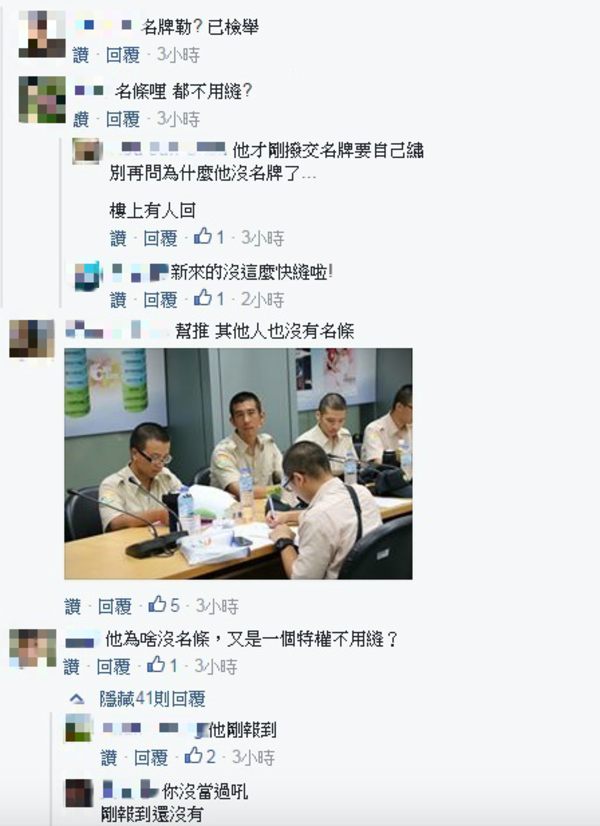Click thumbs-up count under the soldiers photo

click(x=174, y=605)
